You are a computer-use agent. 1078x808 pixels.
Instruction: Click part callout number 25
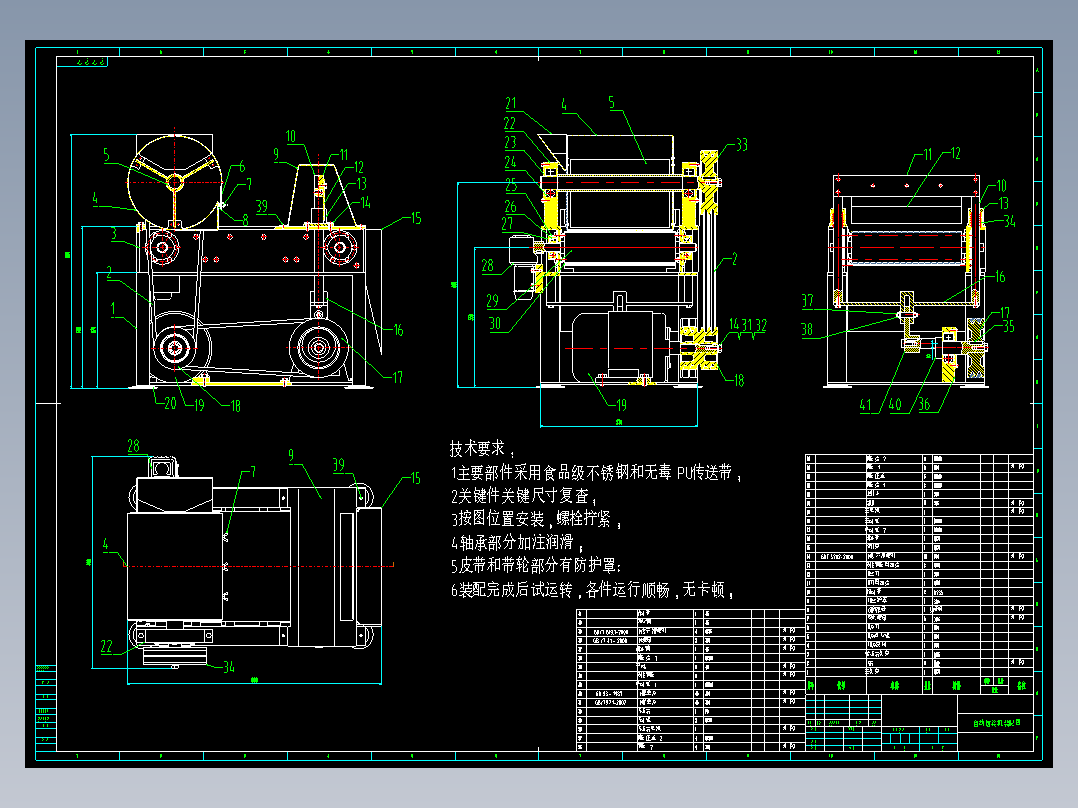[511, 185]
